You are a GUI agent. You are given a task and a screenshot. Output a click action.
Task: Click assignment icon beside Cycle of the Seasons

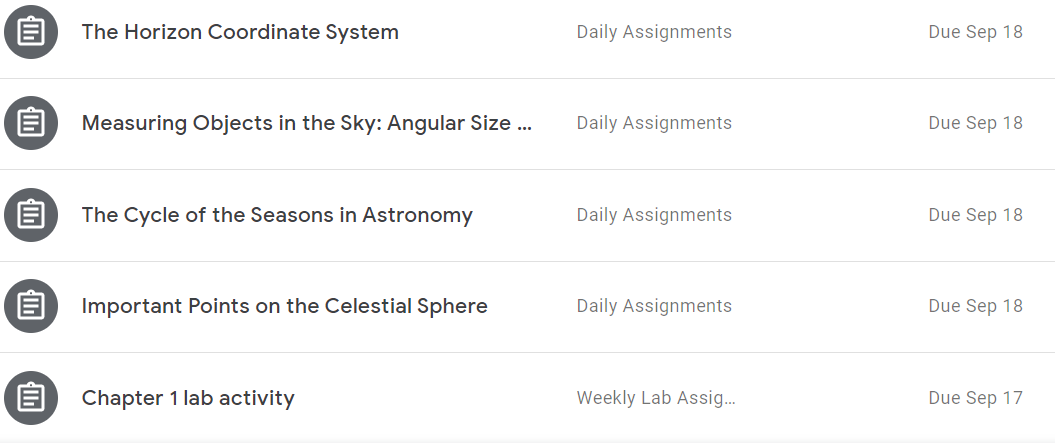[31, 215]
